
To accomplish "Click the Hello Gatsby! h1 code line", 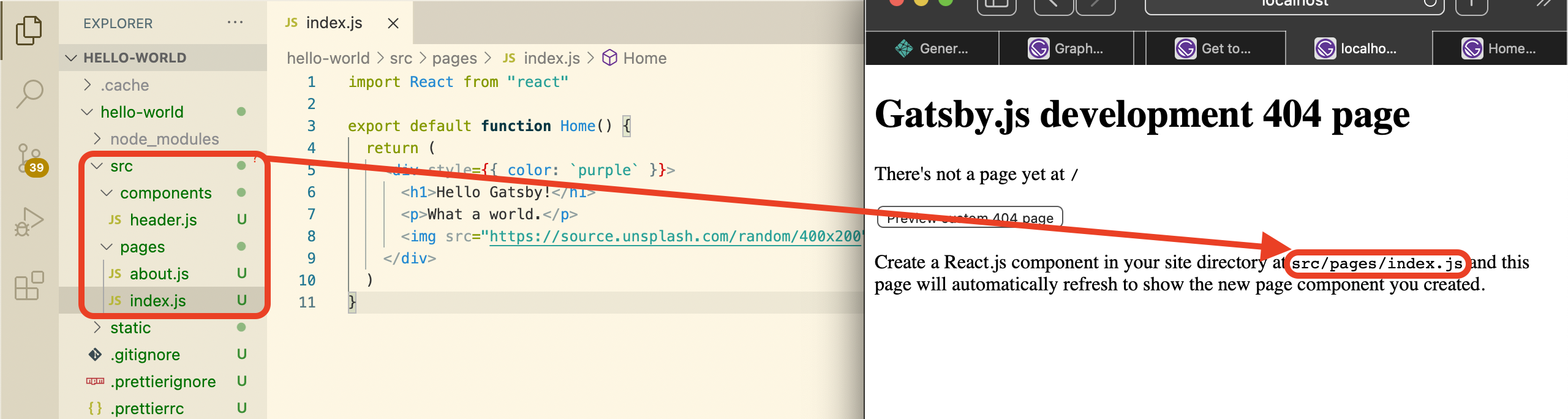I will (x=498, y=192).
